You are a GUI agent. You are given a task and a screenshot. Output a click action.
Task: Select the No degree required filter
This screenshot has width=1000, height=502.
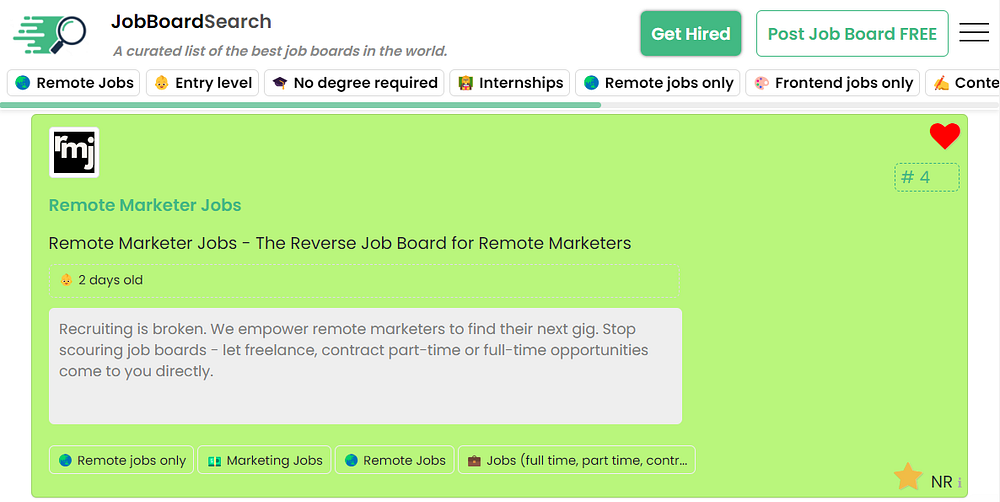(355, 83)
